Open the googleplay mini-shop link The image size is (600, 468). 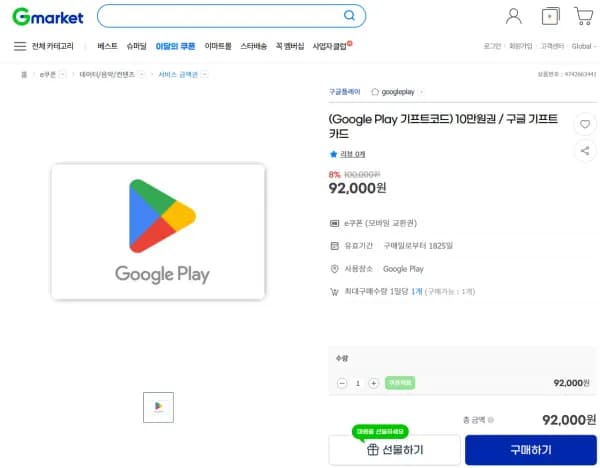coord(398,92)
